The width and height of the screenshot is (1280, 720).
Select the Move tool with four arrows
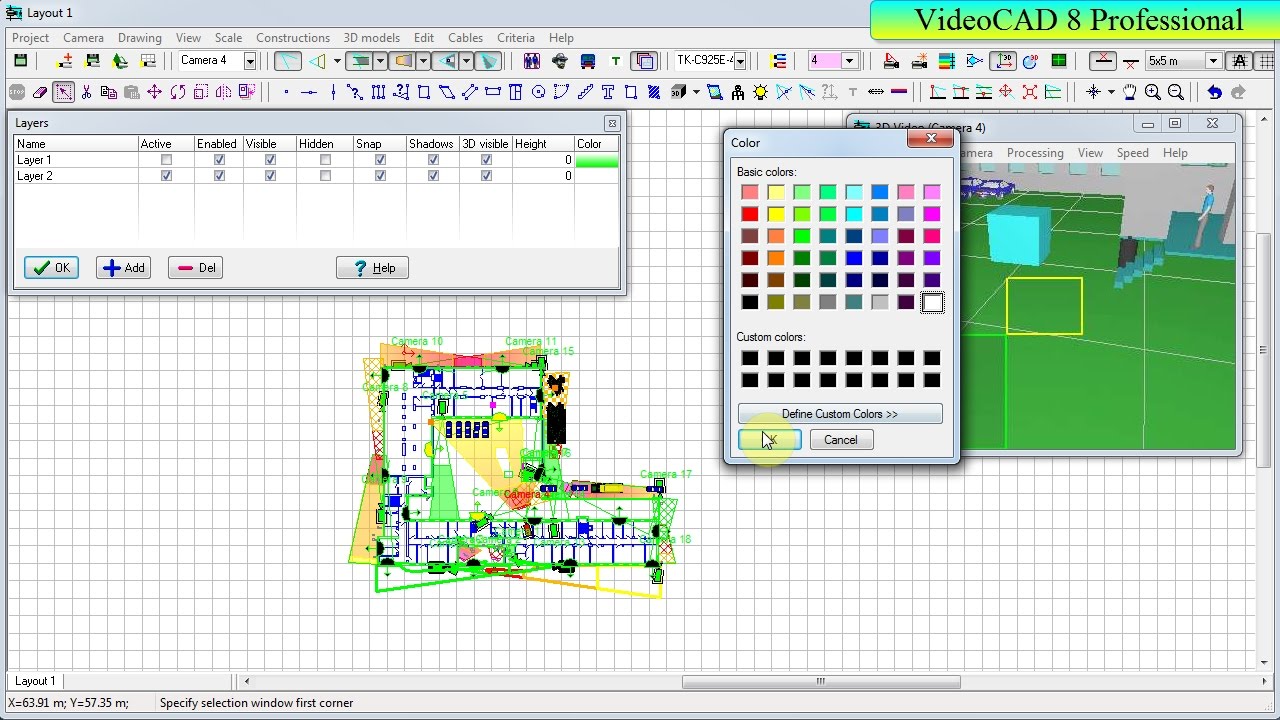pyautogui.click(x=154, y=92)
